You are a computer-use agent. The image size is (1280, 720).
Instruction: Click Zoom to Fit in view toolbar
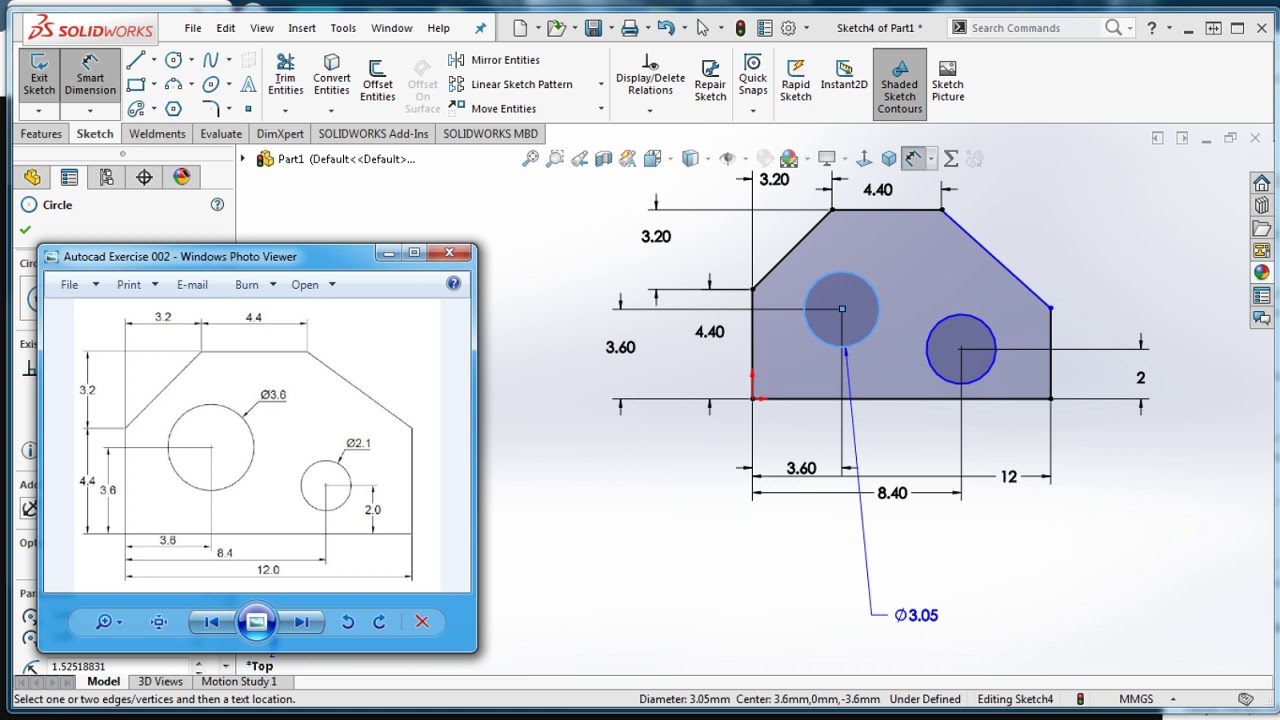[x=530, y=158]
